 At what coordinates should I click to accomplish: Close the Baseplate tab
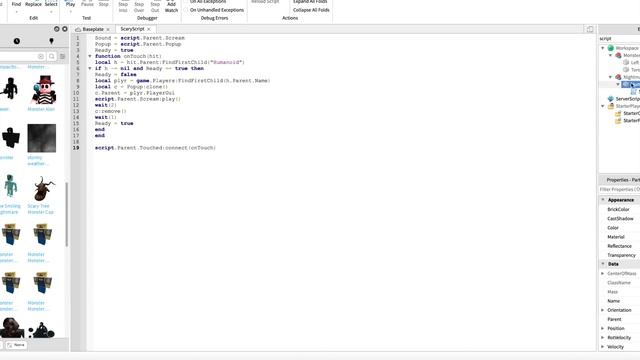pos(108,29)
